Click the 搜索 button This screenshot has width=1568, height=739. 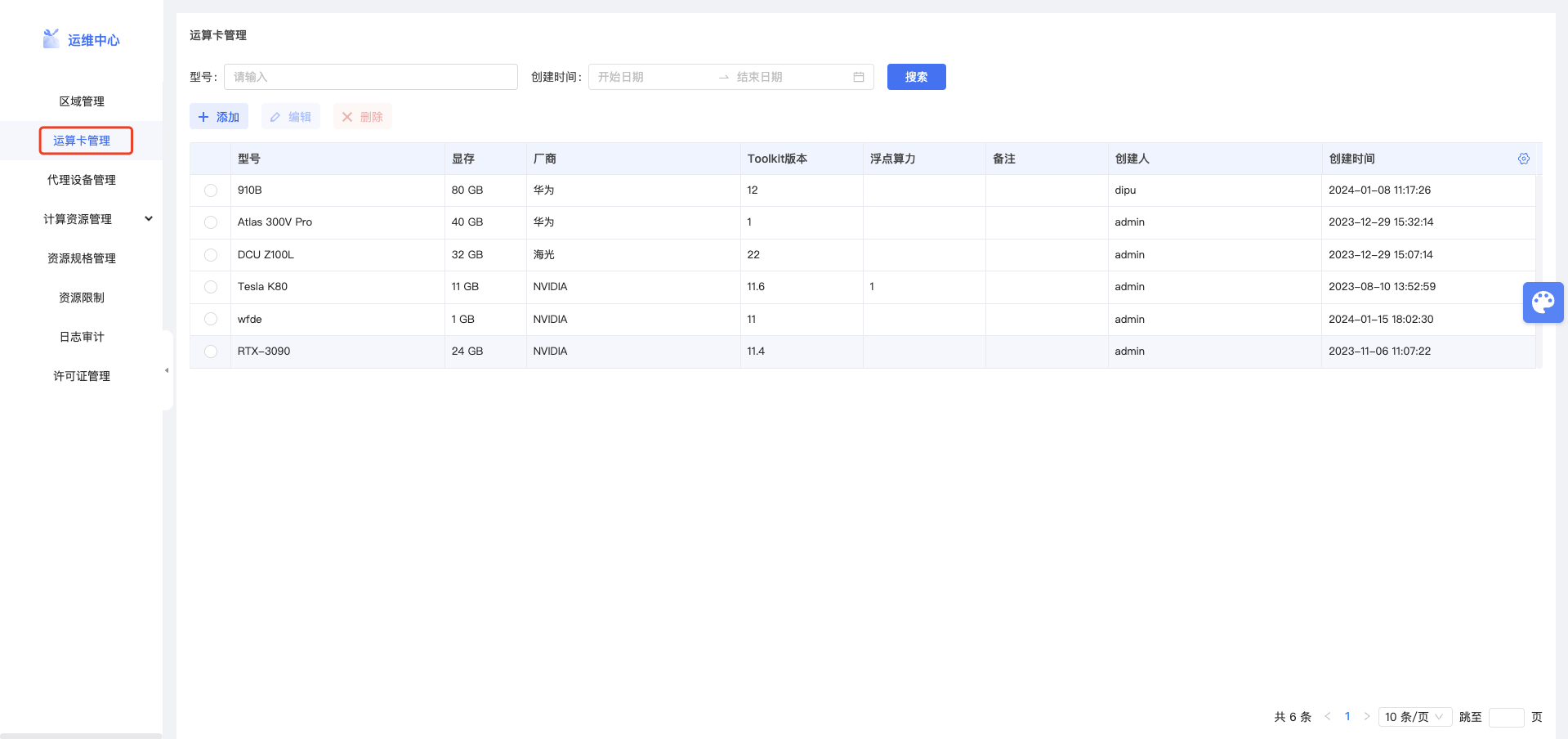pyautogui.click(x=916, y=77)
